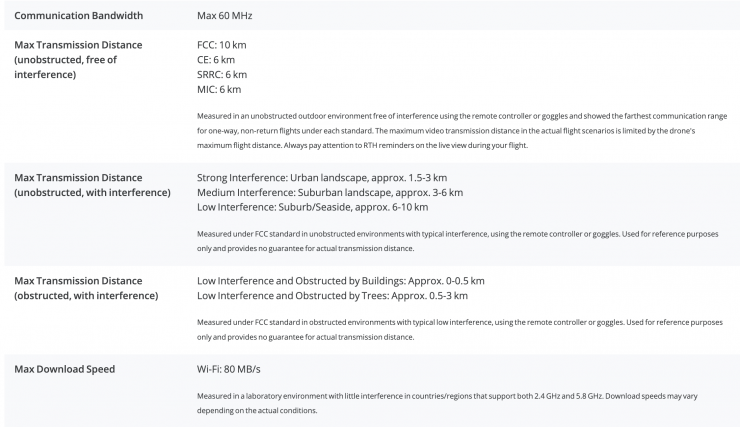Click the Max Download Speed row label
740x427 pixels.
pyautogui.click(x=65, y=369)
